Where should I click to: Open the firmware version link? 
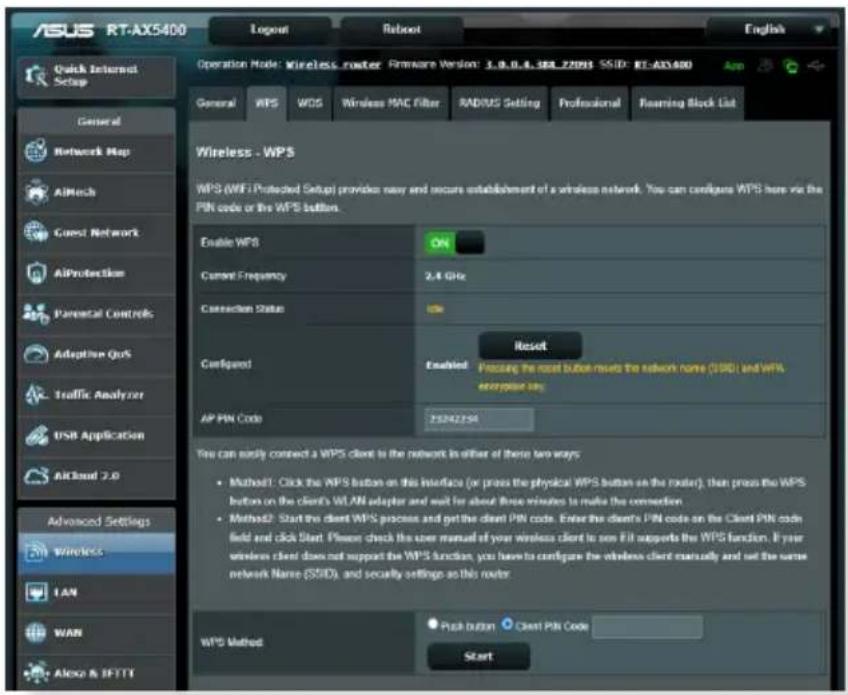coord(538,65)
